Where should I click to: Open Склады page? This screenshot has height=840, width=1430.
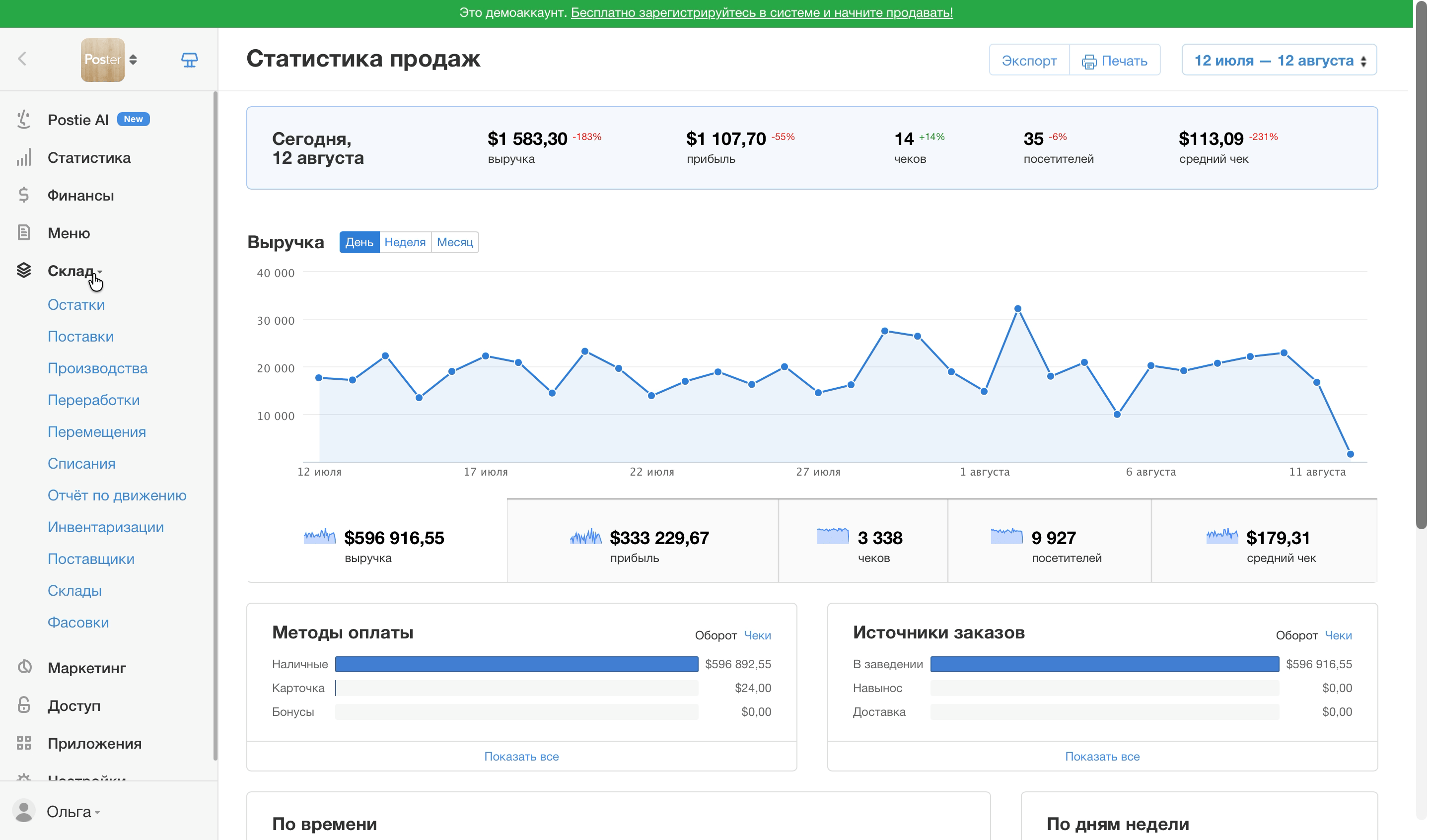pyautogui.click(x=75, y=591)
